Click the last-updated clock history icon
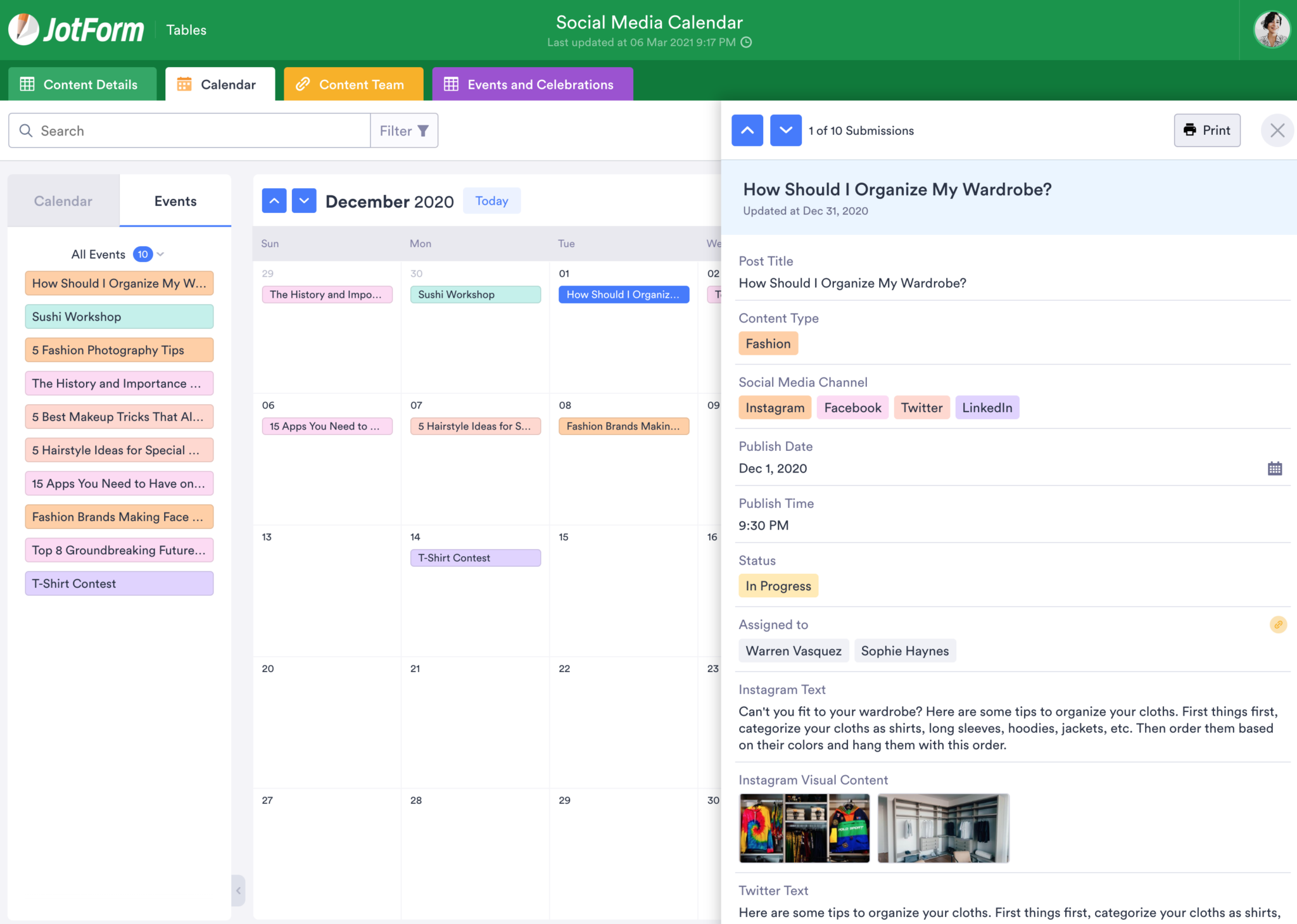 tap(747, 42)
